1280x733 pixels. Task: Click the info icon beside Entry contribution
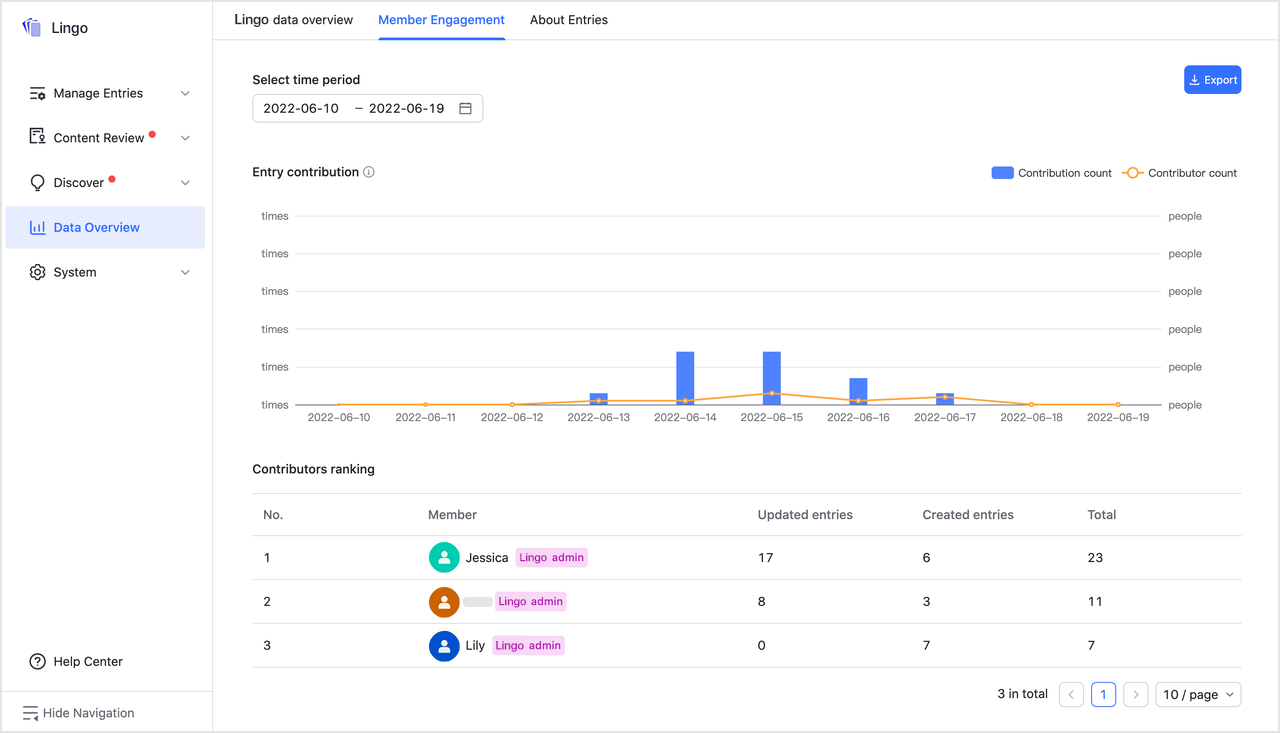coord(369,171)
